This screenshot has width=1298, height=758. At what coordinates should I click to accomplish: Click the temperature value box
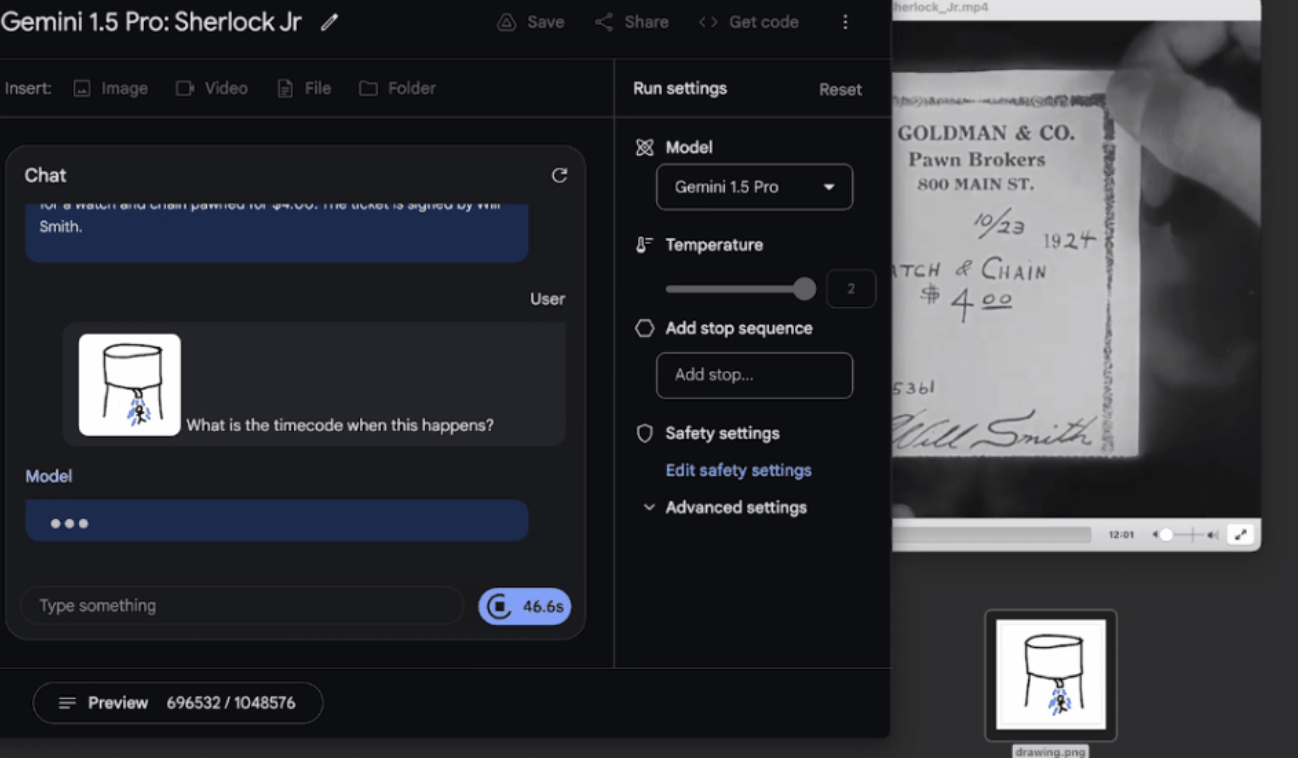pos(851,289)
